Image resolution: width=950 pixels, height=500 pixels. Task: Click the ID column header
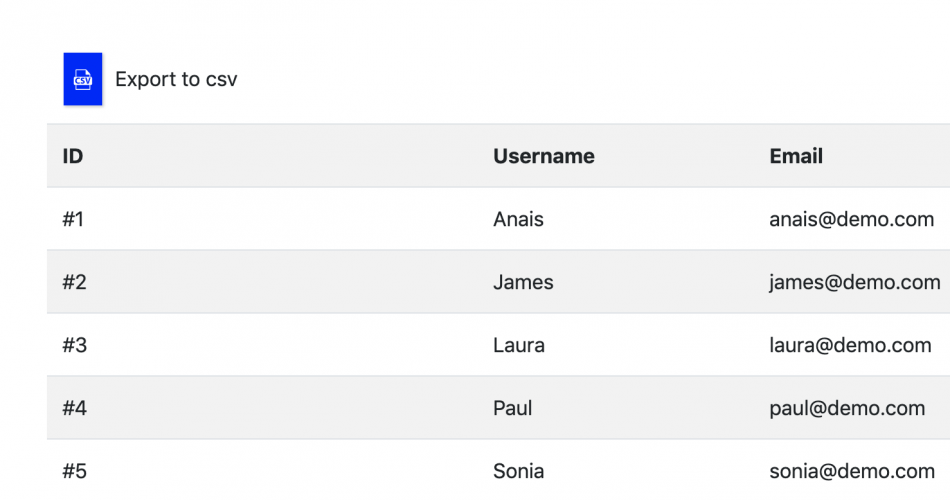pos(73,156)
